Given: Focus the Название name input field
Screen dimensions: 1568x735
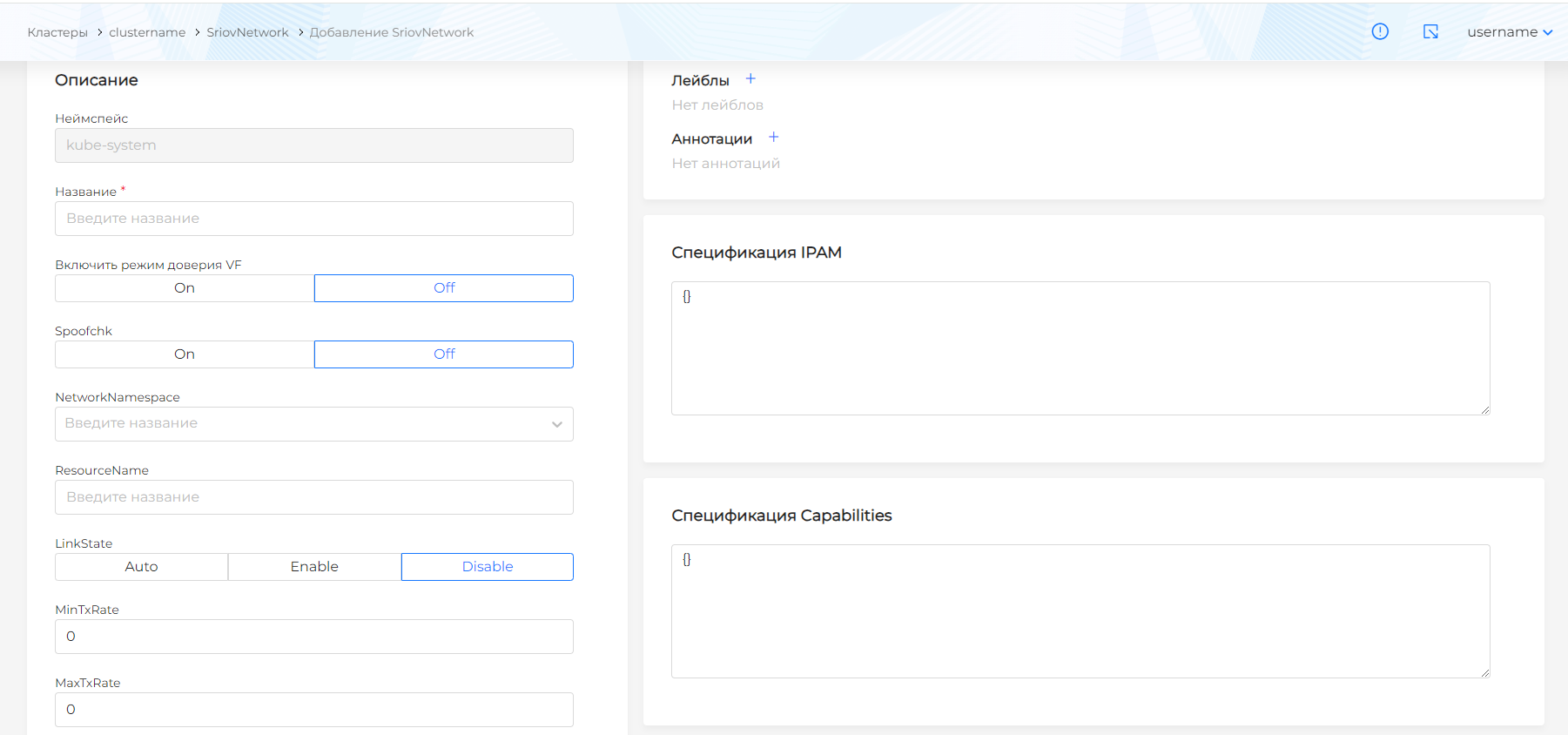Looking at the screenshot, I should click(313, 219).
